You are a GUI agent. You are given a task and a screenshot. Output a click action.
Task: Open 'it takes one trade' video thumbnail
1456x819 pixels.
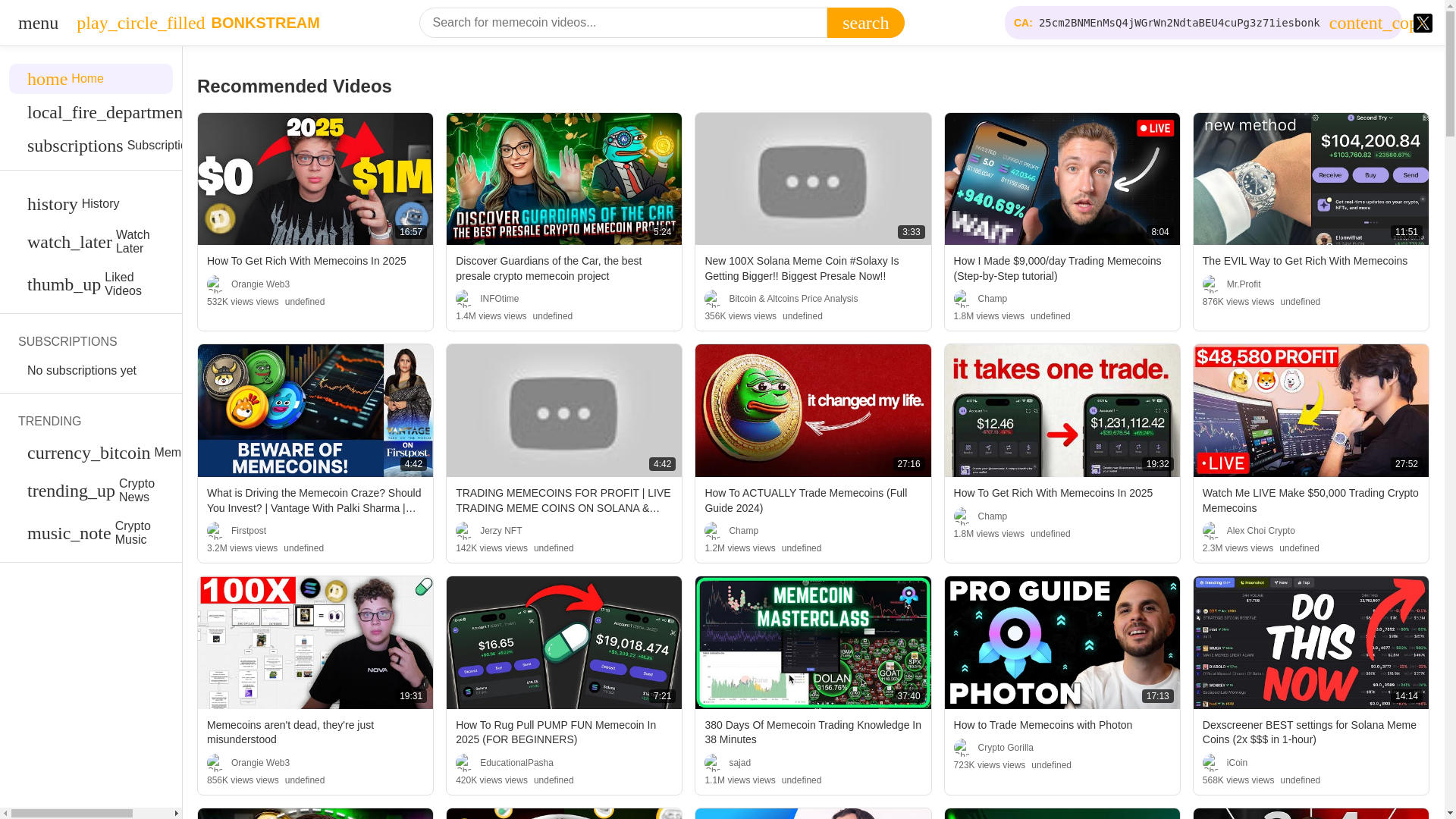(x=1062, y=410)
